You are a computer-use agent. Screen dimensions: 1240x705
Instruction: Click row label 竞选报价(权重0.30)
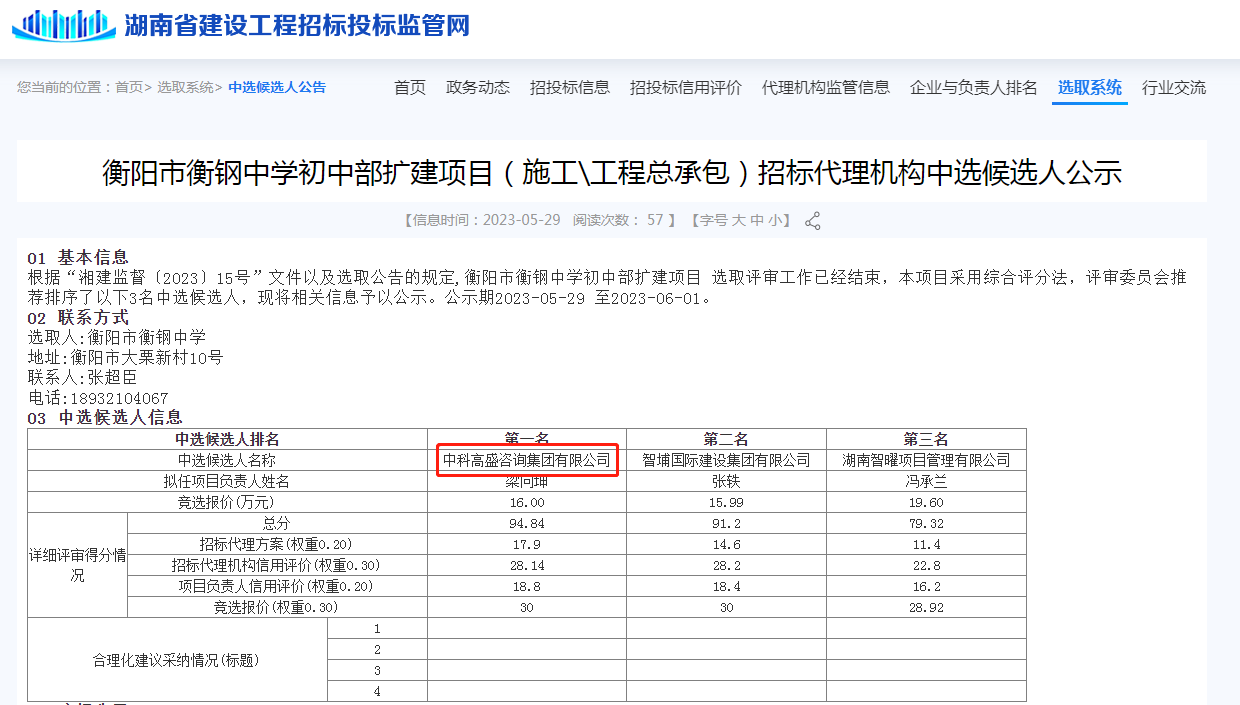click(276, 607)
